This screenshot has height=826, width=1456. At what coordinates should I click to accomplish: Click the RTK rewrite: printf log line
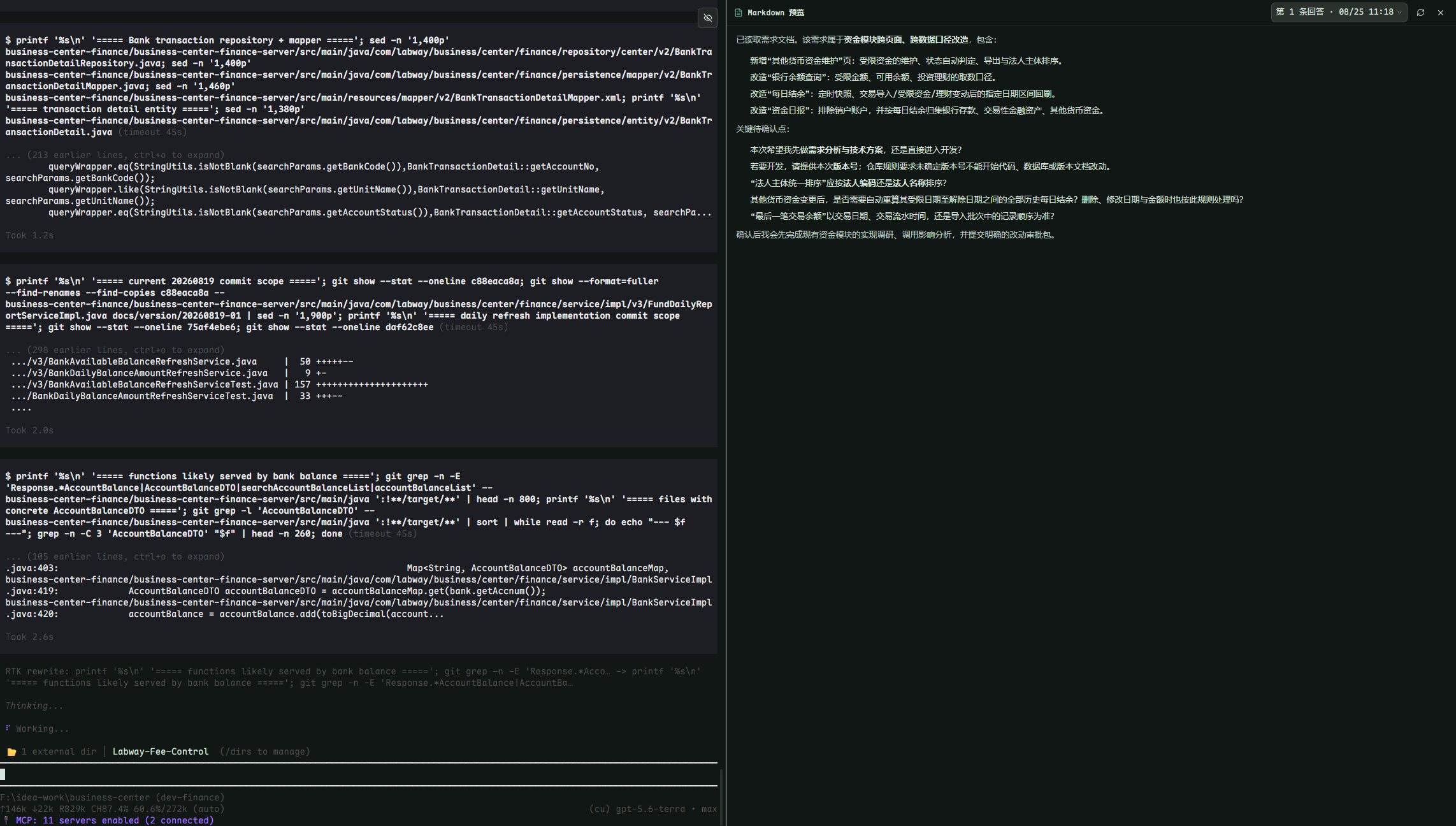coord(354,677)
